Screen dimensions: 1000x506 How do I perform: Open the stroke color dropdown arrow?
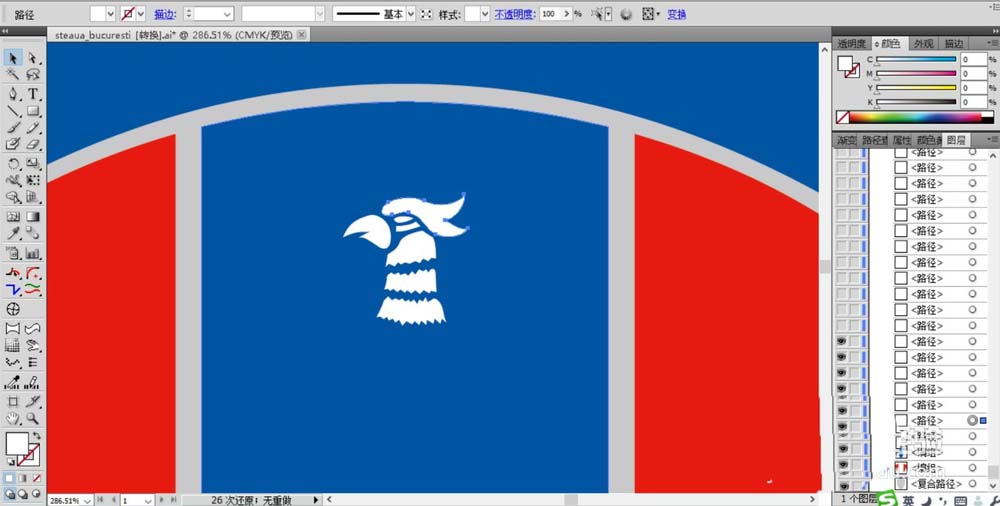140,14
